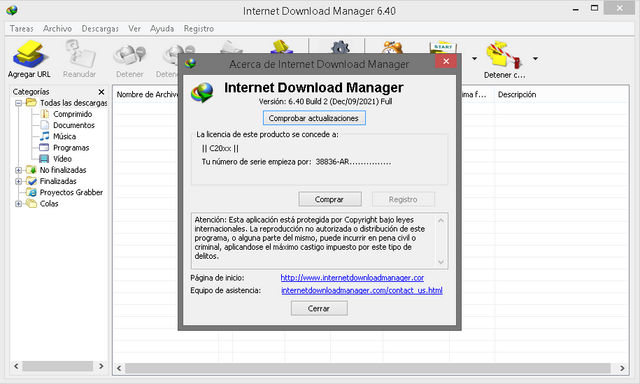This screenshot has height=384, width=640.
Task: Click download list scroll left arrow
Action: coord(119,368)
